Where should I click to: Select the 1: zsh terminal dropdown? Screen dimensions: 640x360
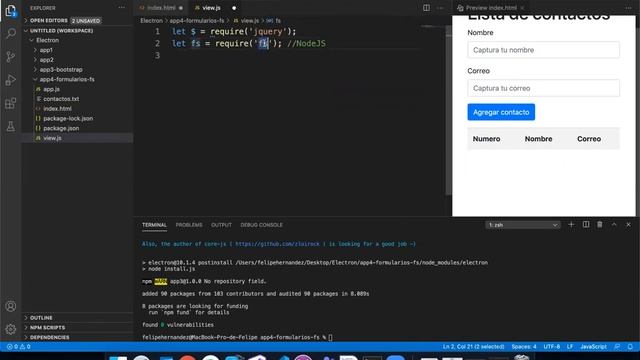click(x=523, y=225)
